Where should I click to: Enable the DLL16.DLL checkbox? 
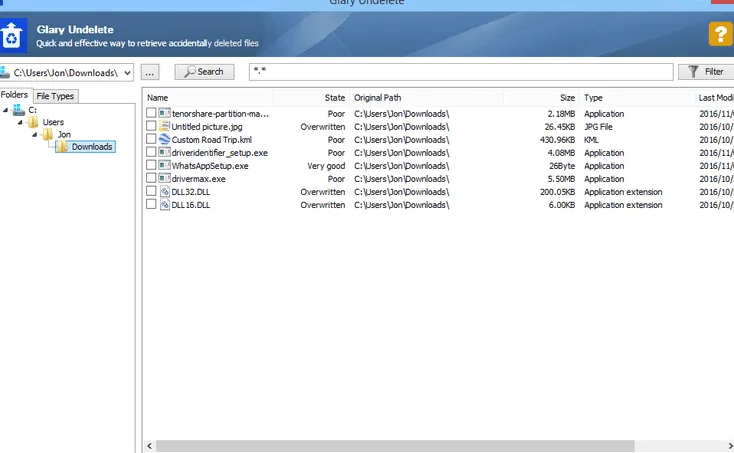(x=151, y=205)
